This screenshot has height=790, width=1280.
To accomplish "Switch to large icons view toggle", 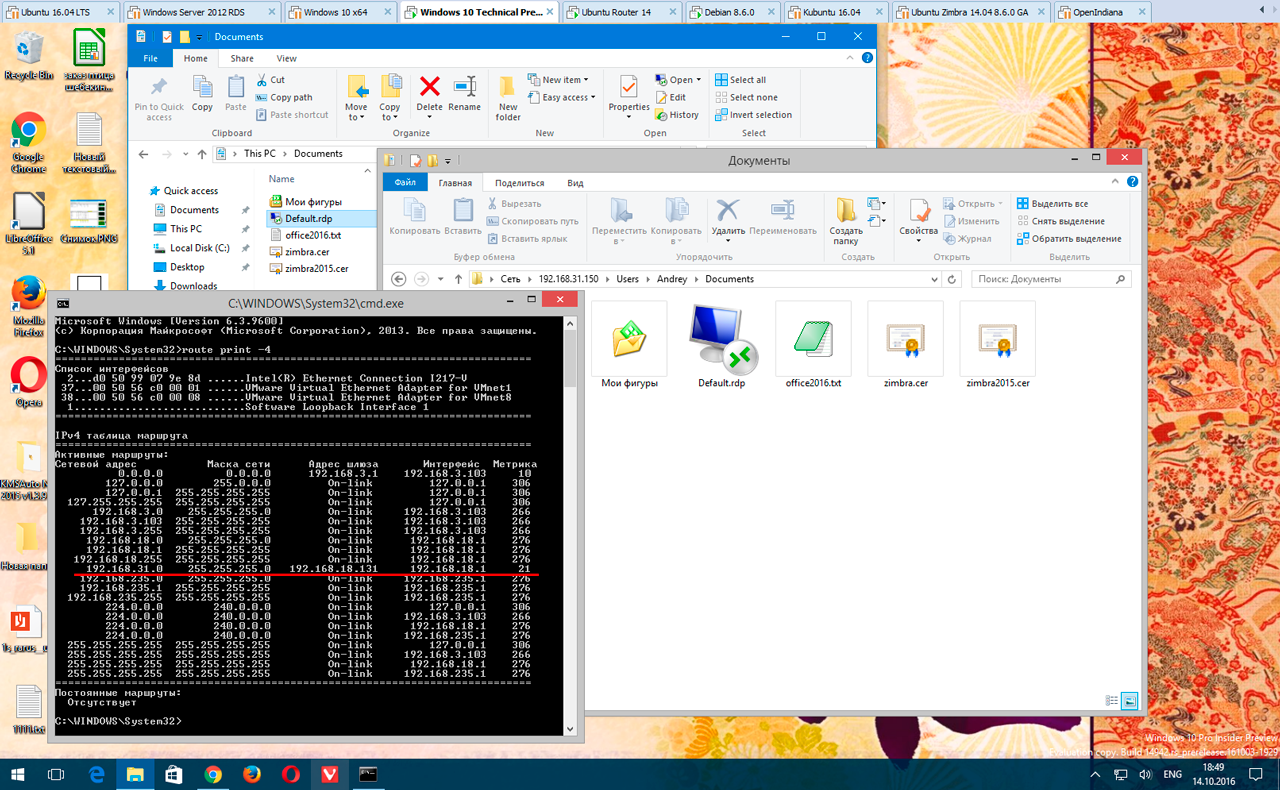I will 1130,701.
